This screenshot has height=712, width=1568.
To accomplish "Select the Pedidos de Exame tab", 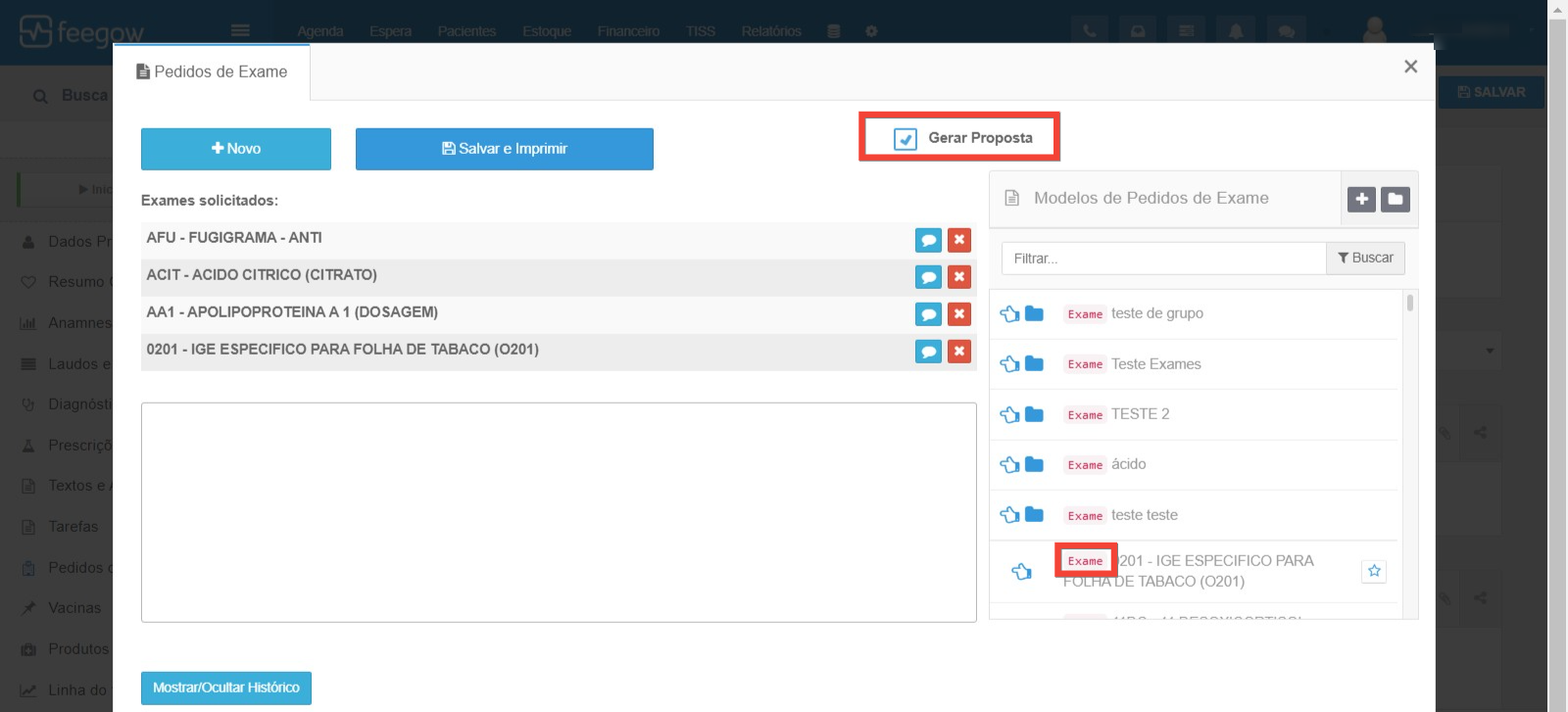I will (x=212, y=71).
